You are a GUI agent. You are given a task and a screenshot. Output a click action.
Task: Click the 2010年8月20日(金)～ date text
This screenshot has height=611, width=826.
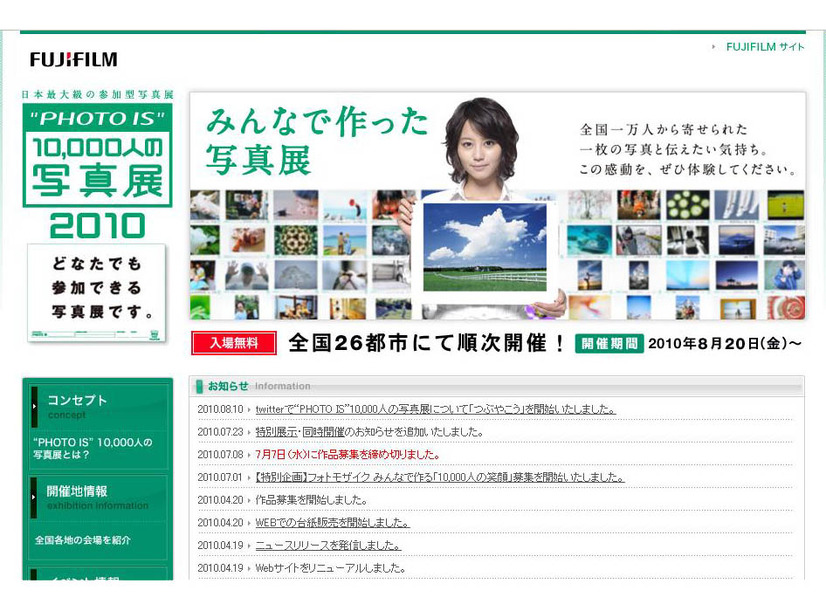pyautogui.click(x=725, y=343)
